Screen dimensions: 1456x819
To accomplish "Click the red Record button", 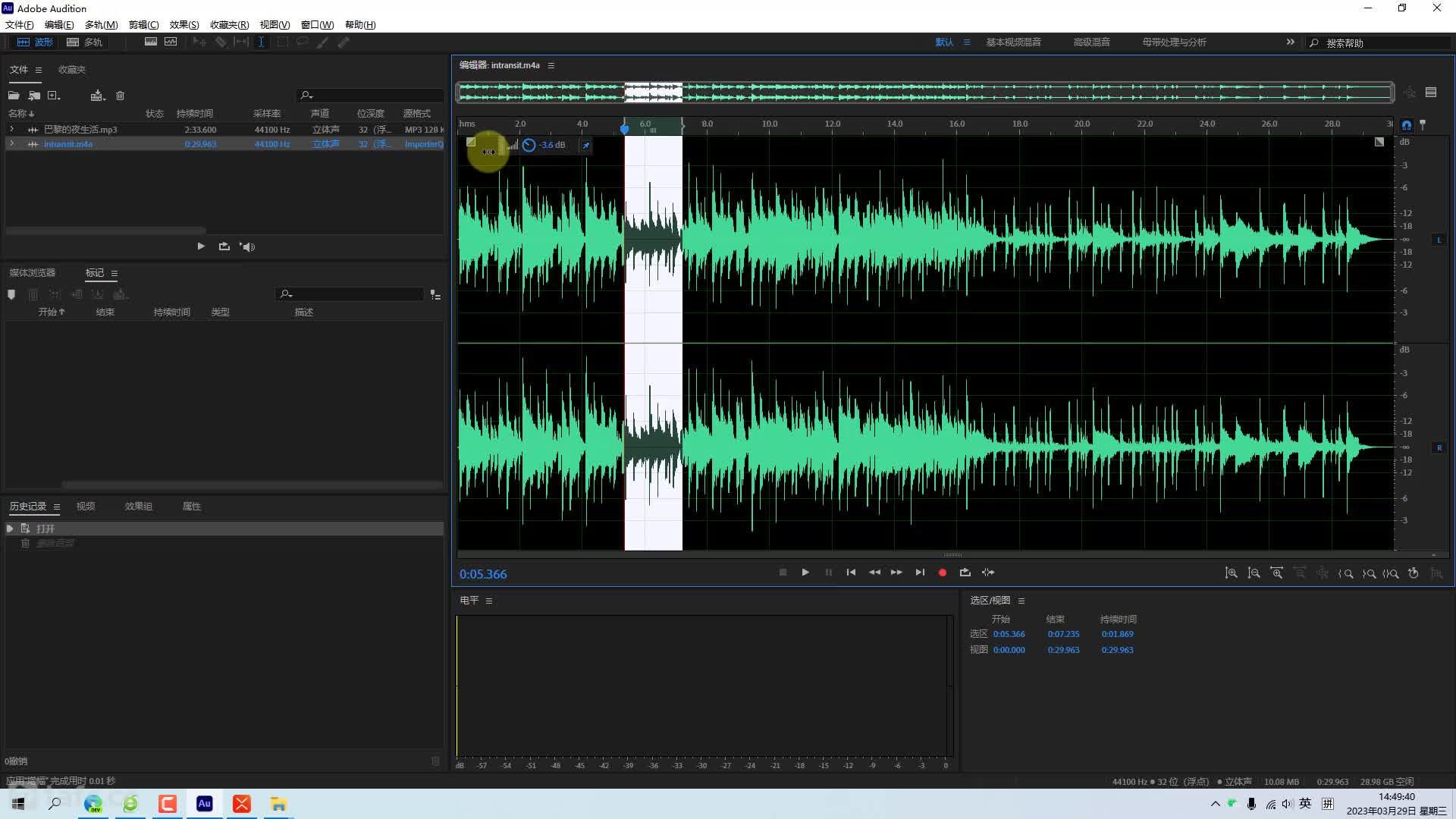I will (x=943, y=573).
